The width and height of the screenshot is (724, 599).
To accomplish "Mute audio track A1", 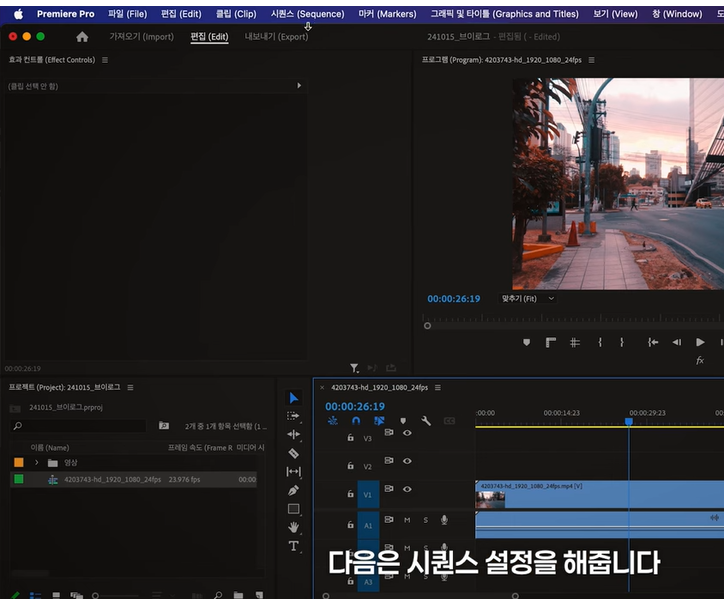I will tap(407, 520).
